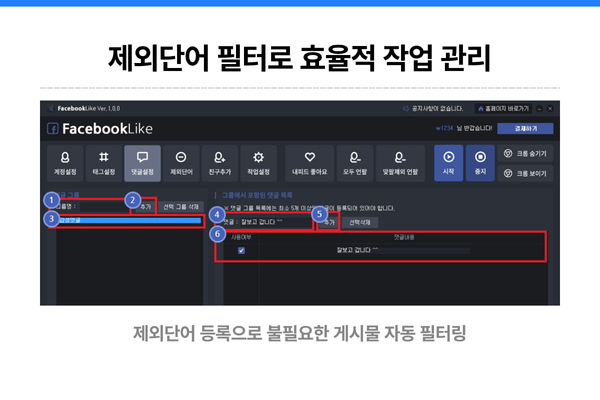Click 크롬 숨기기 hide Chrome button
This screenshot has width=600, height=400.
coord(525,153)
